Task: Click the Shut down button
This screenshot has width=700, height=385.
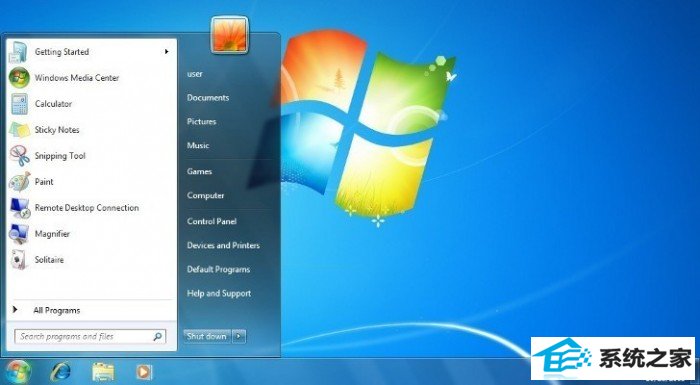Action: (x=207, y=336)
